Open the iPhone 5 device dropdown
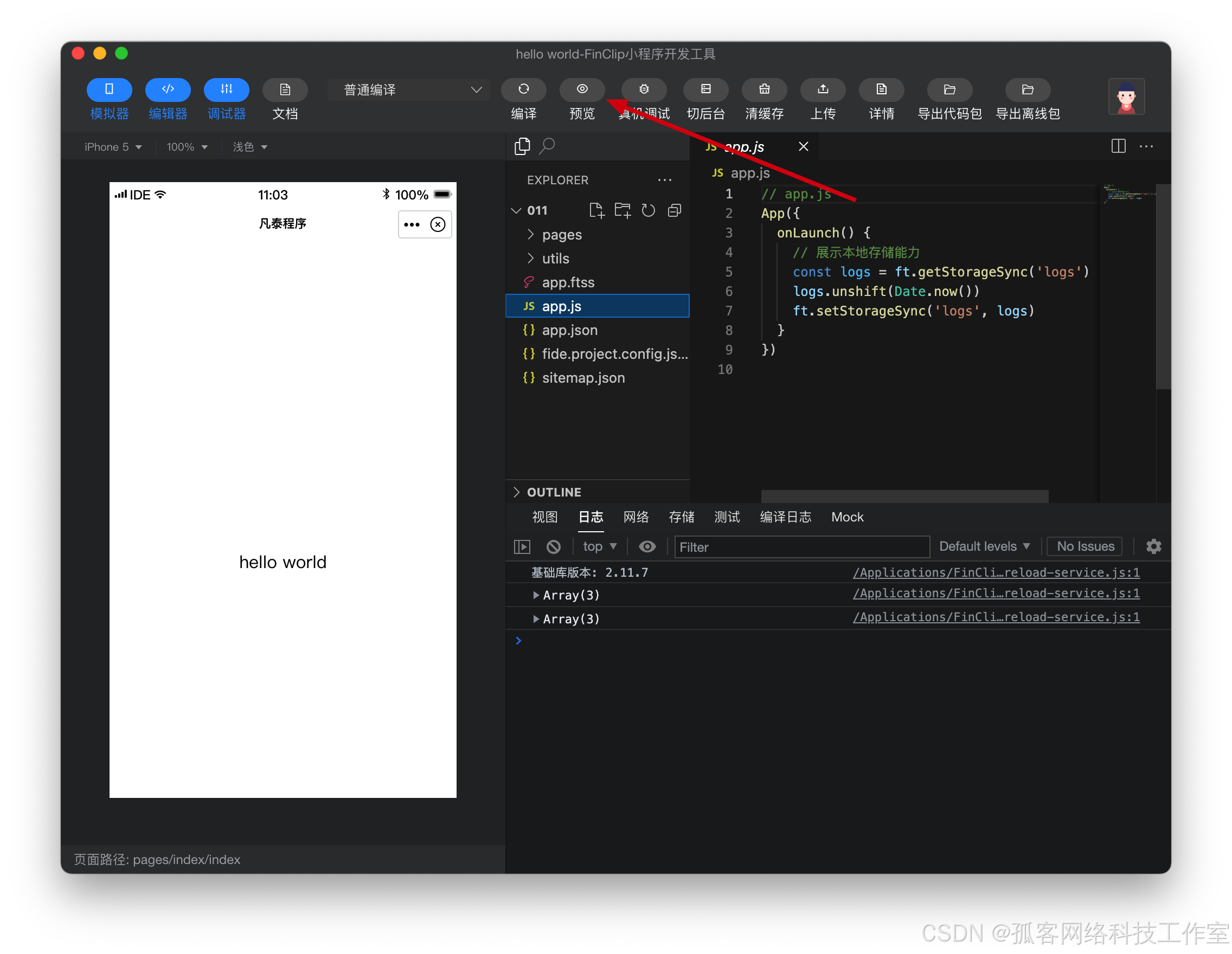Viewport: 1232px width, 954px height. (112, 146)
